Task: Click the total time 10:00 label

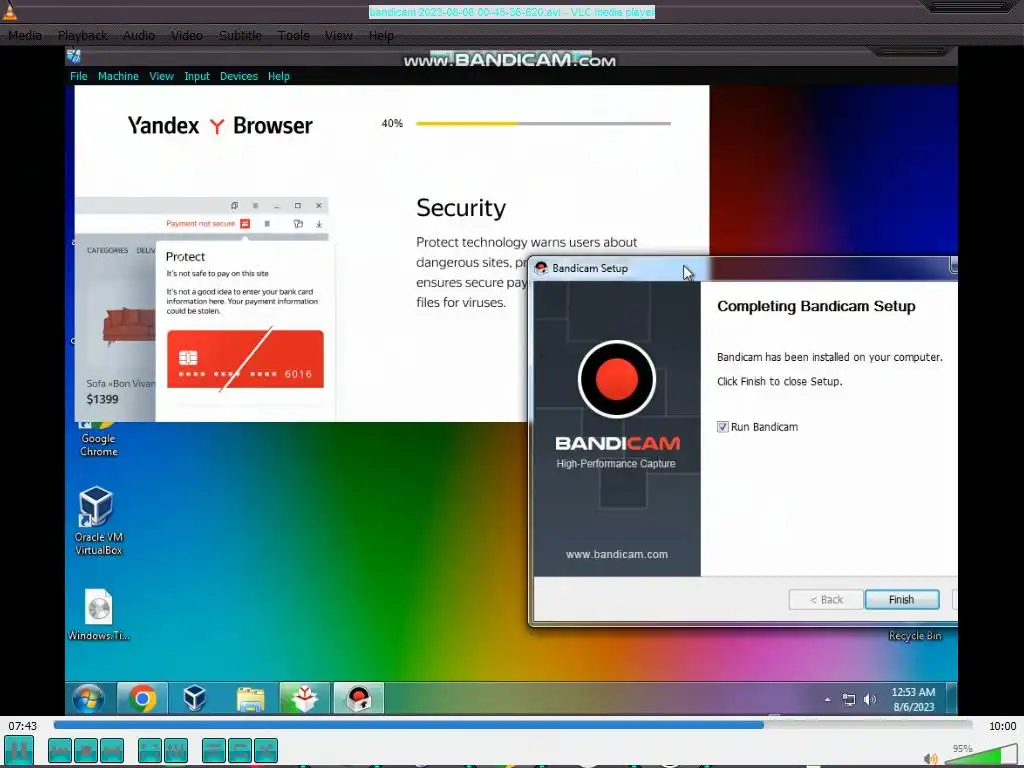Action: pos(1002,726)
